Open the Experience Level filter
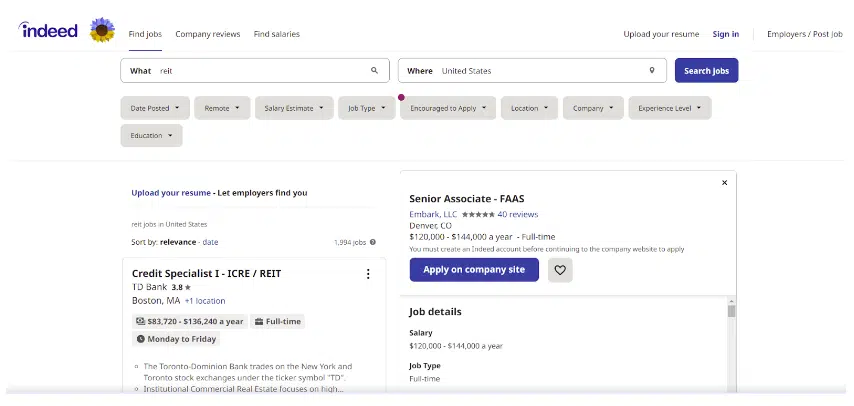The width and height of the screenshot is (854, 406). pyautogui.click(x=669, y=108)
